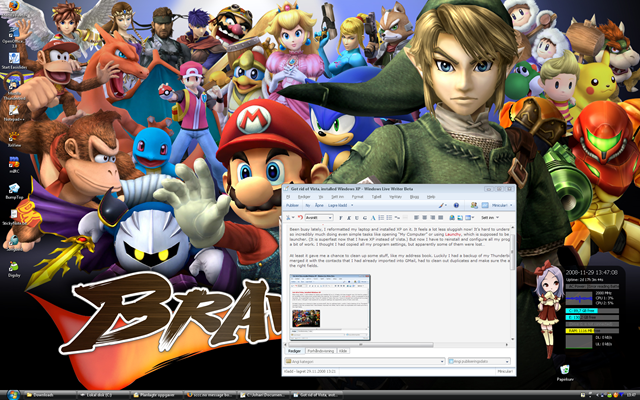The image size is (640, 400).
Task: Click the Underline formatting icon
Action: pyautogui.click(x=357, y=218)
